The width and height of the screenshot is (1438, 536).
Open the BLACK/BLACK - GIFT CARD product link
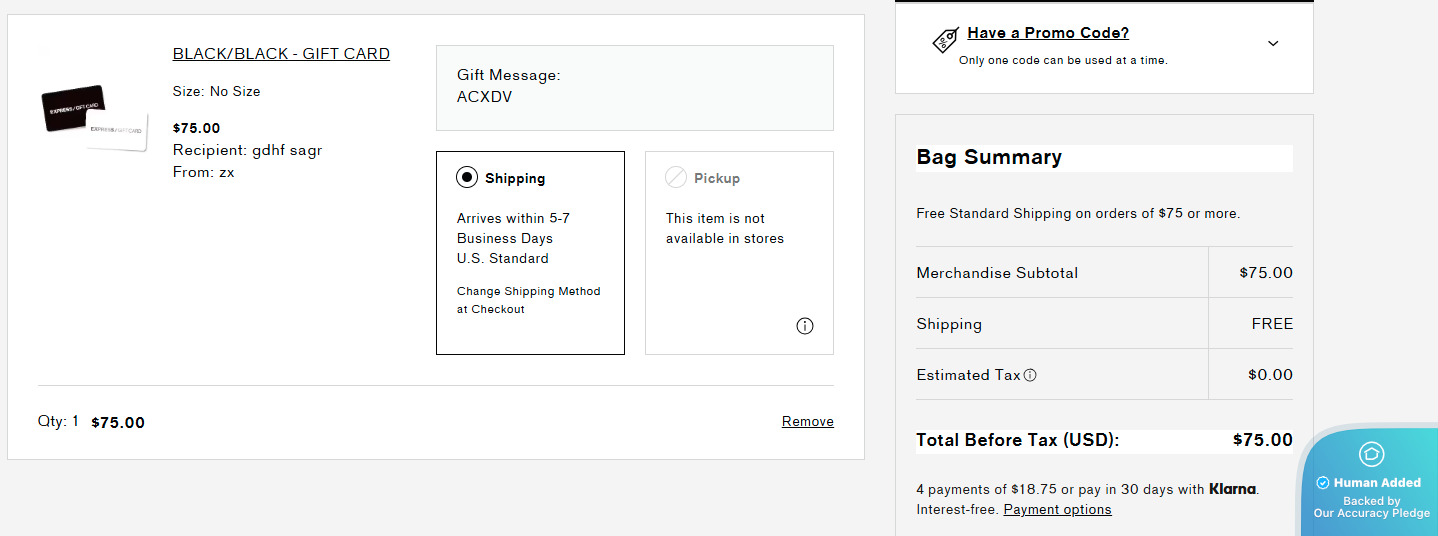click(281, 54)
